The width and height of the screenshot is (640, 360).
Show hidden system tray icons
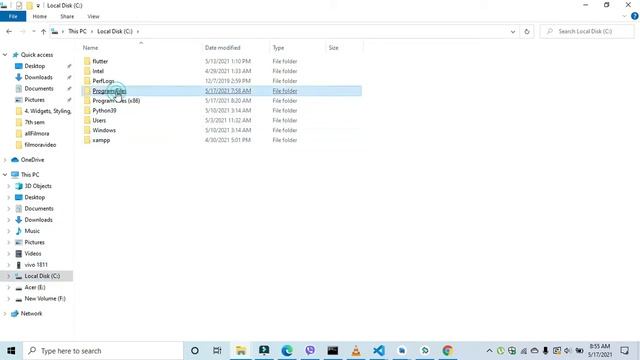click(x=489, y=351)
